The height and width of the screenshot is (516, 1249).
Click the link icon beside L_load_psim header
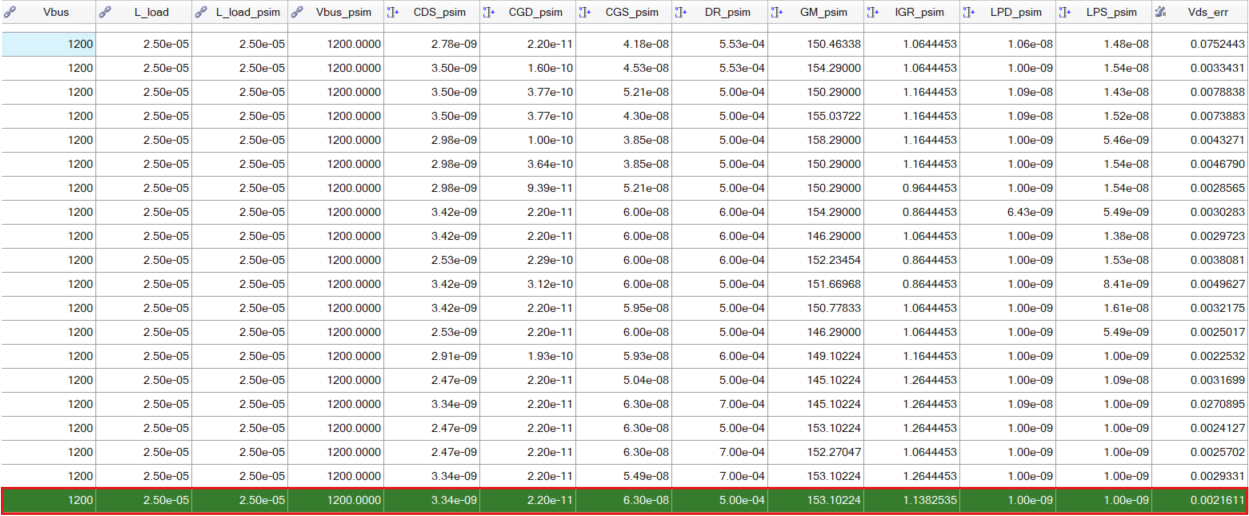click(x=201, y=13)
